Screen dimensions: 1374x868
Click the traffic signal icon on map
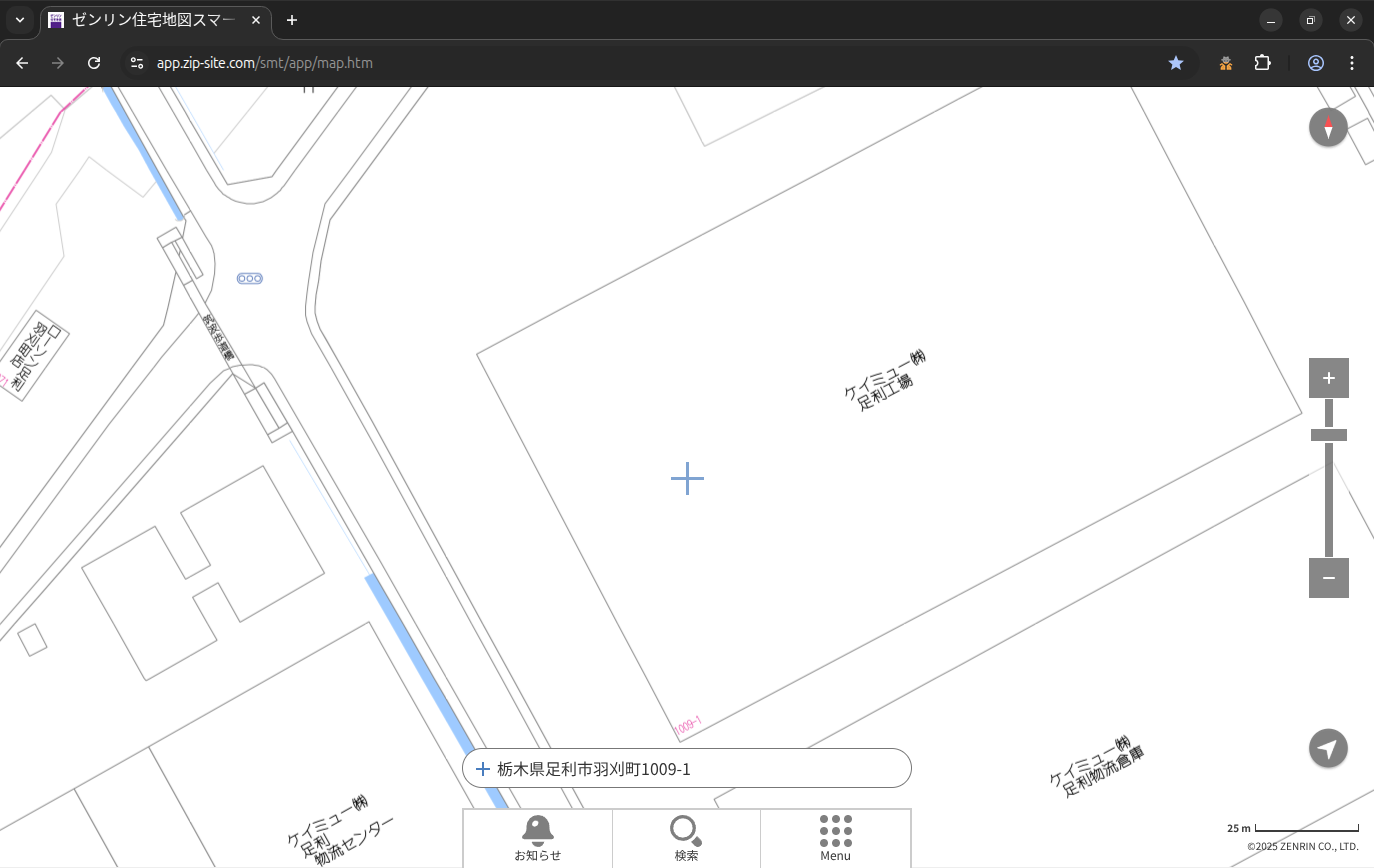pos(250,278)
